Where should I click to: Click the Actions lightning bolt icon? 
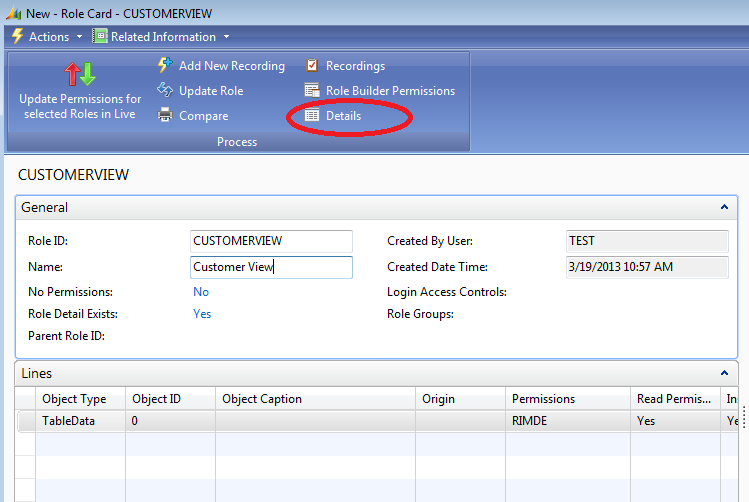pos(16,36)
